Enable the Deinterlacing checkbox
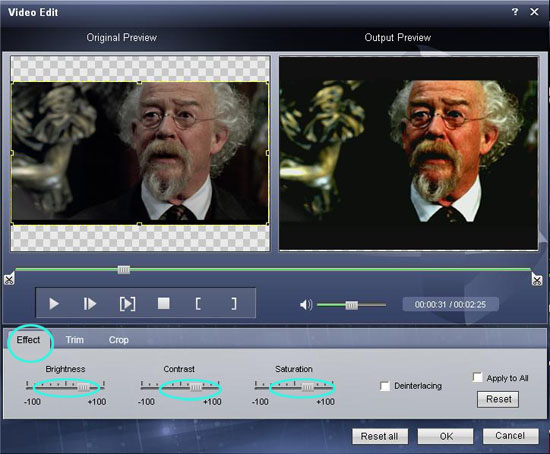This screenshot has height=454, width=550. click(x=385, y=386)
